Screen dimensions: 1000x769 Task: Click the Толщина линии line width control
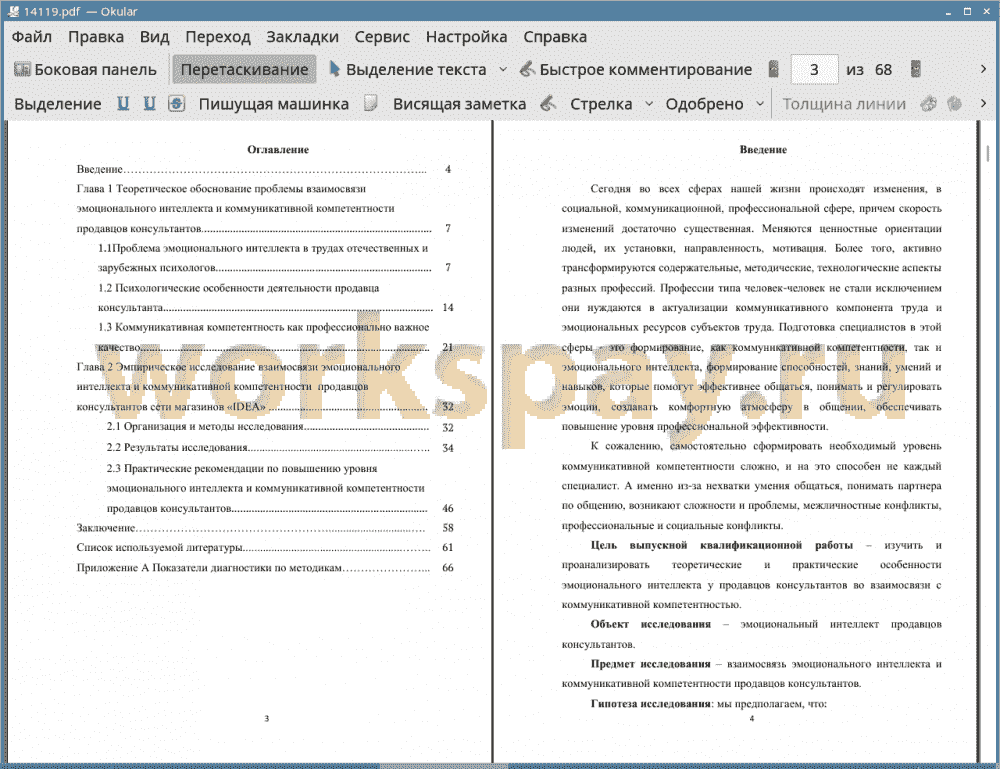pyautogui.click(x=844, y=104)
